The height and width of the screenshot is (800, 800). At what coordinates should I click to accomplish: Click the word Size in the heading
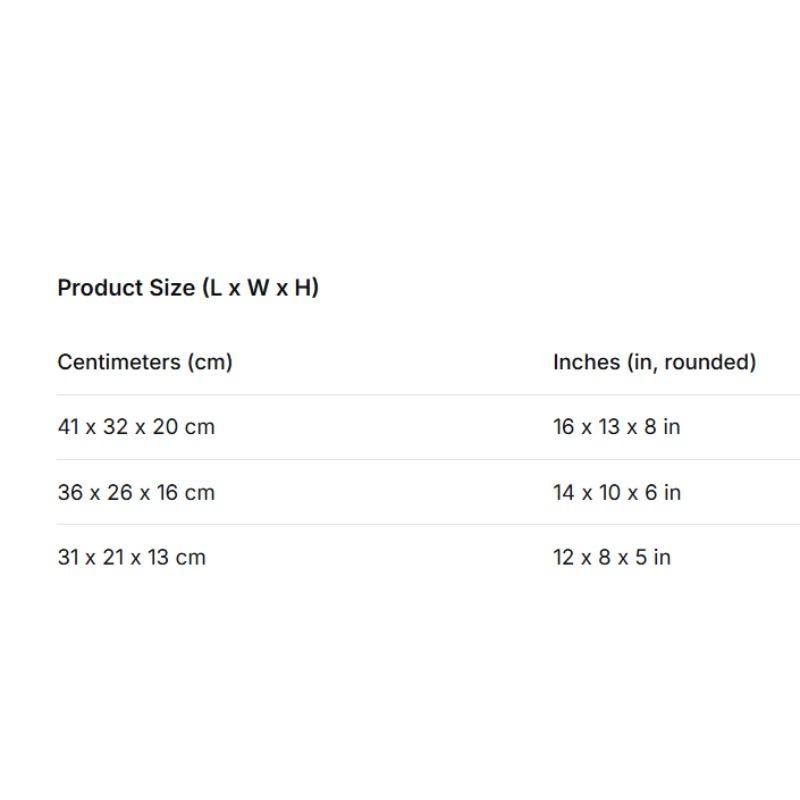coord(172,288)
